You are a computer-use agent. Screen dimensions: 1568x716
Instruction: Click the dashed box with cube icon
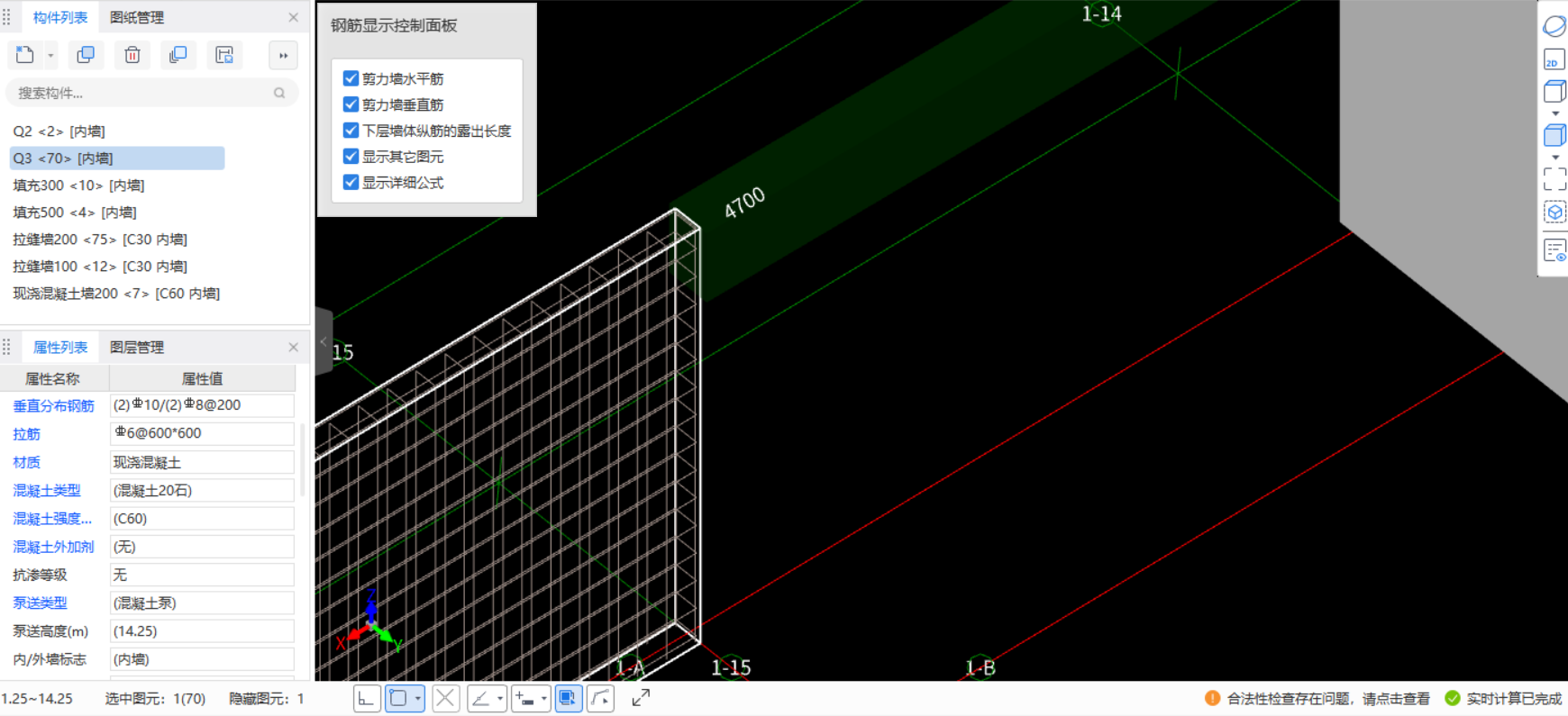point(1554,213)
